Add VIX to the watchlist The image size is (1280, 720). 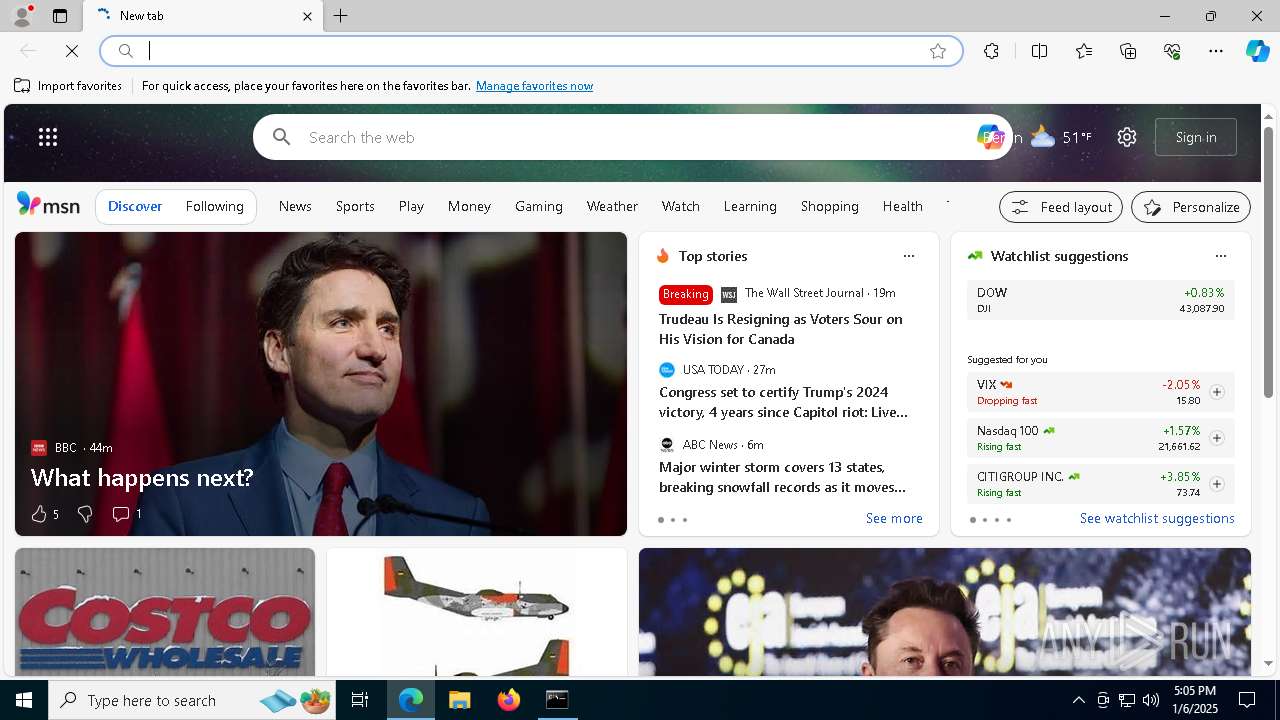click(1217, 392)
